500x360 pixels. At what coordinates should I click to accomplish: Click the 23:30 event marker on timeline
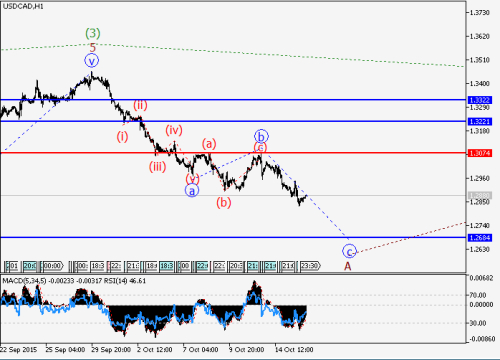point(310,266)
